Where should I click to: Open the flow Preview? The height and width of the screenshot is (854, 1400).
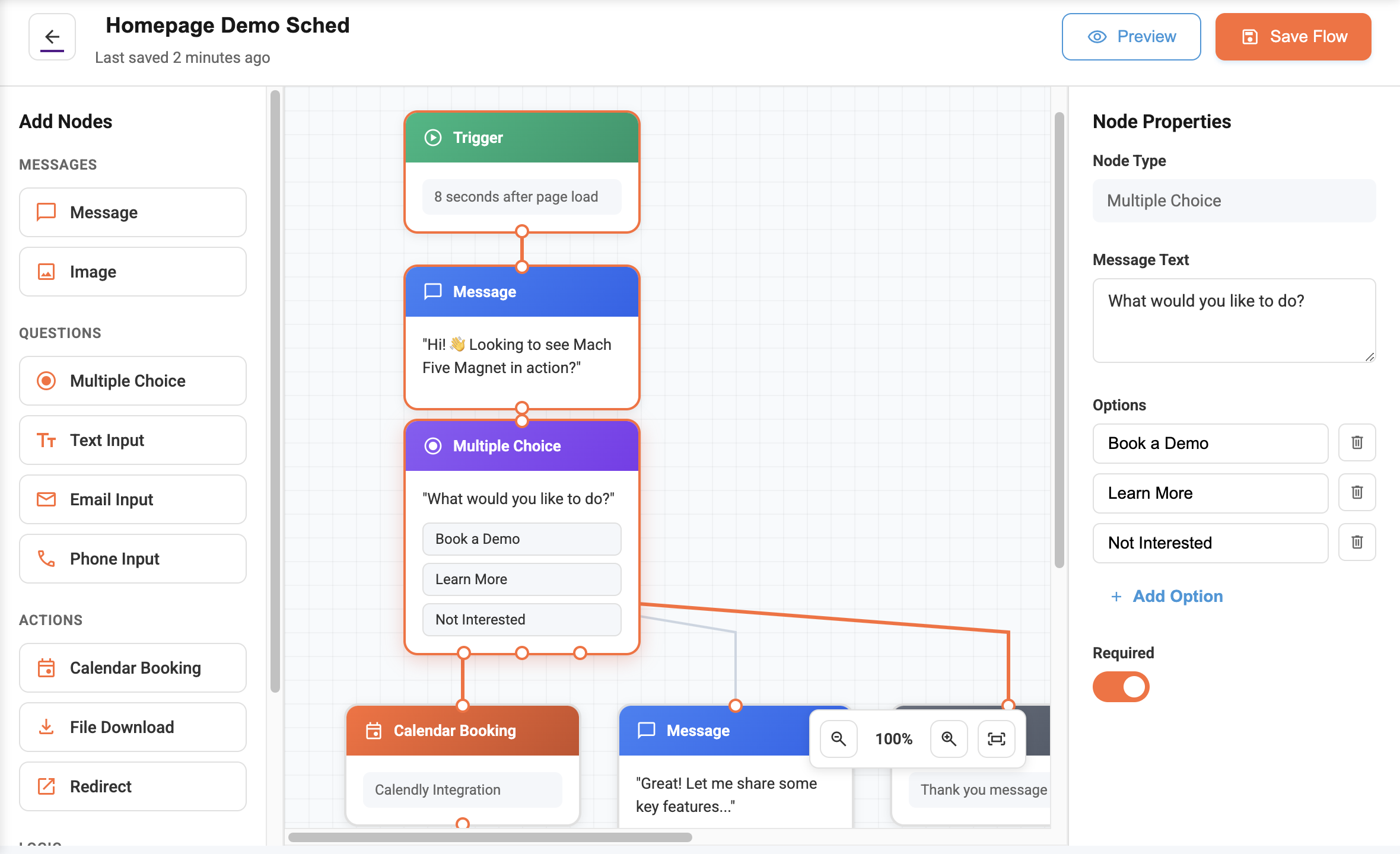click(1131, 36)
